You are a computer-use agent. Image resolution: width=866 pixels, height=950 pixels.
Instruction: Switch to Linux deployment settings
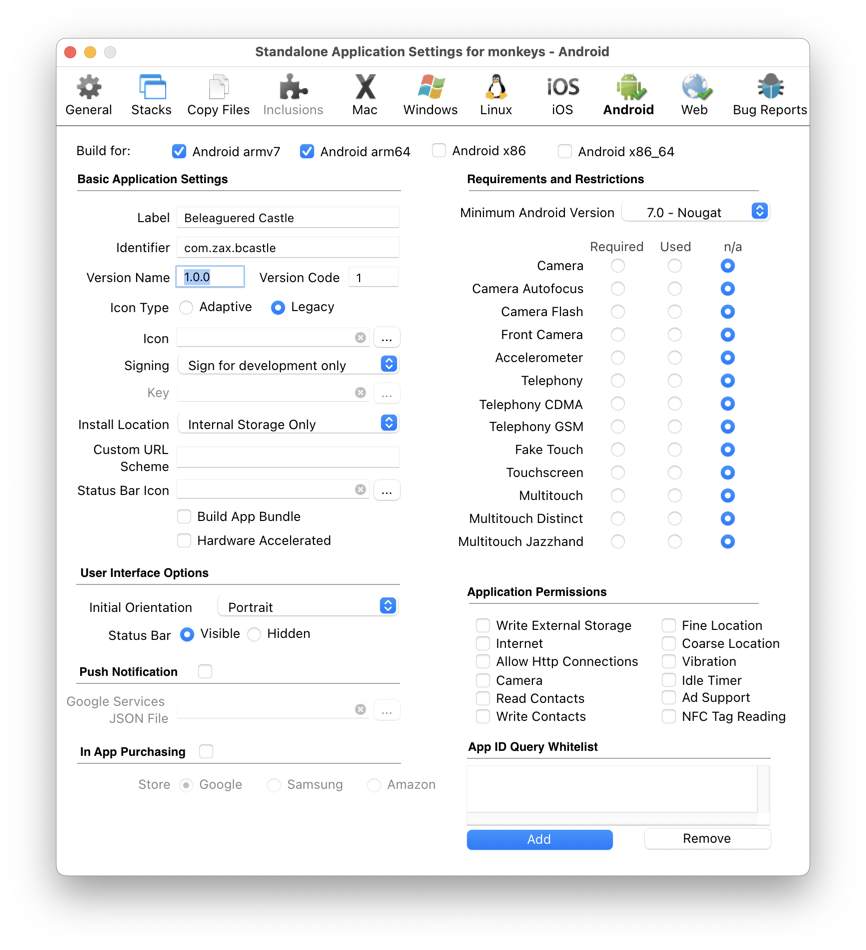496,95
